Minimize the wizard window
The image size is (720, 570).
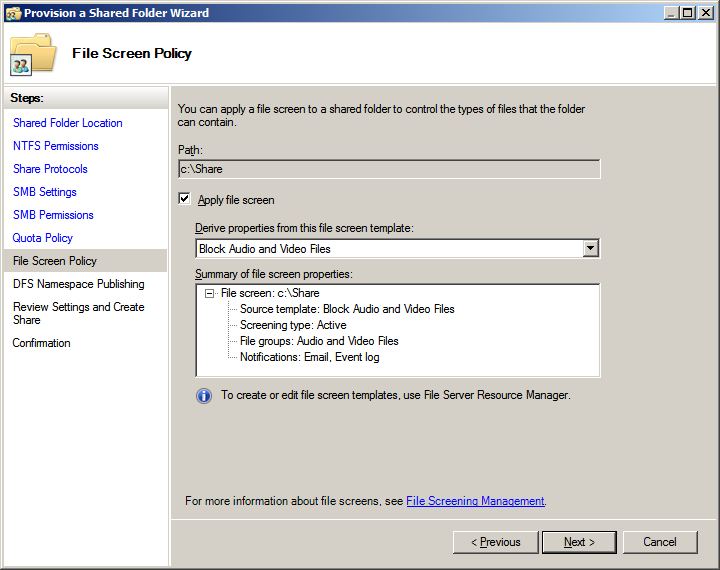(671, 13)
